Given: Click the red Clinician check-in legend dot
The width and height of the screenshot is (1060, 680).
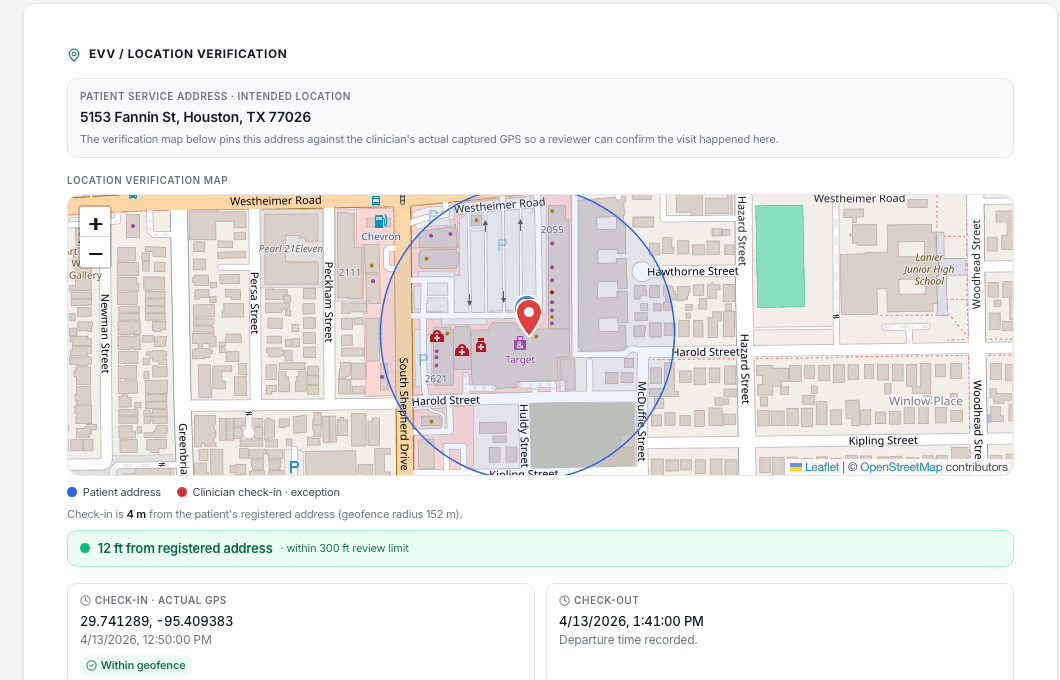Looking at the screenshot, I should tap(181, 492).
